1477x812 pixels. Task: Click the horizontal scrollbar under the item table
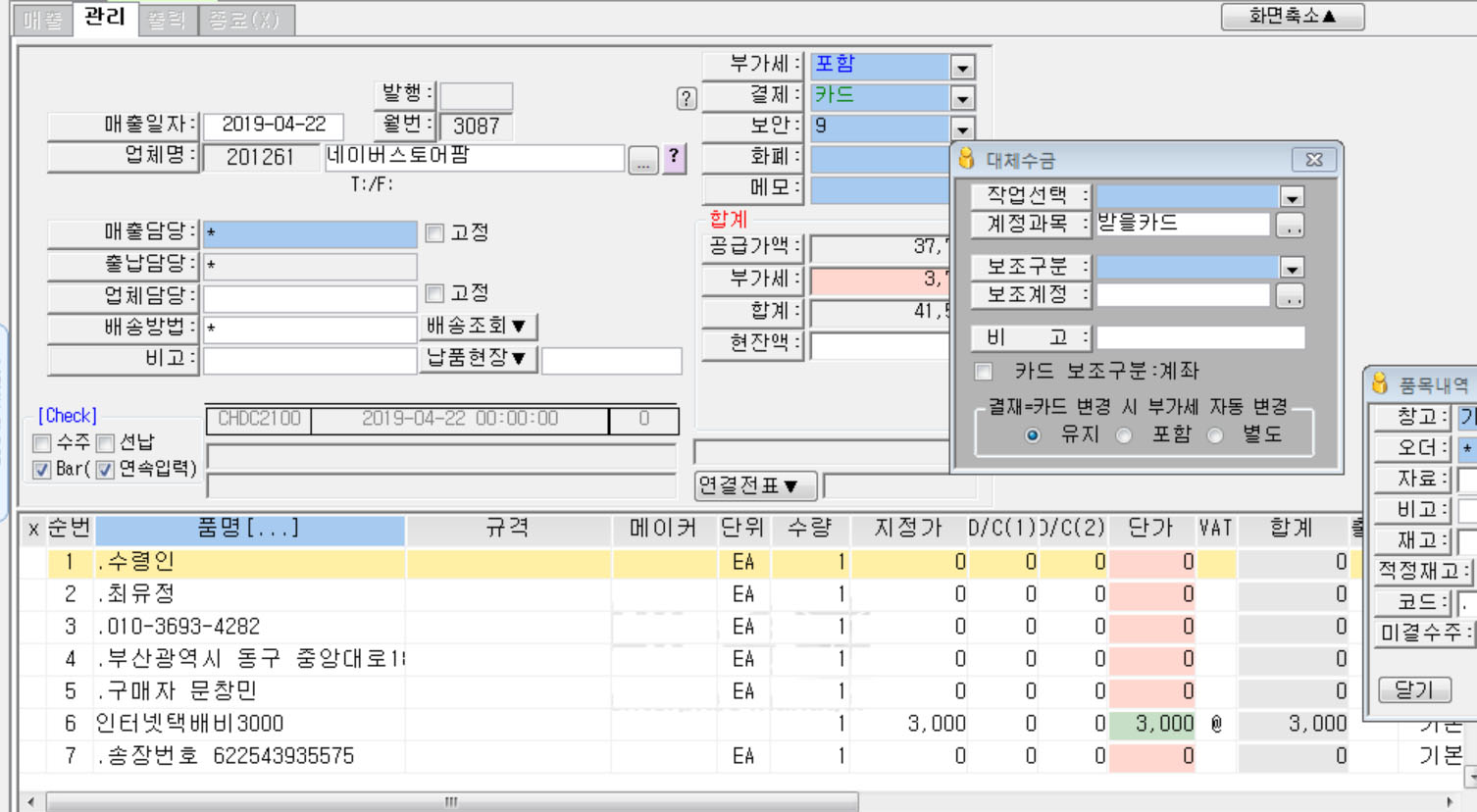pos(451,802)
